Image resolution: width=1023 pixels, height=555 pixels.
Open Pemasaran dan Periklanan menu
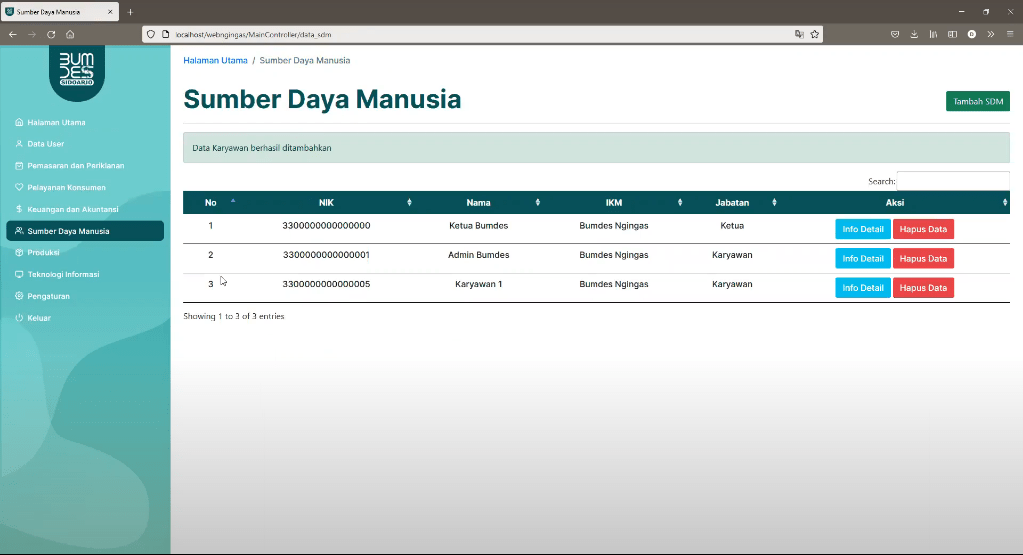75,166
